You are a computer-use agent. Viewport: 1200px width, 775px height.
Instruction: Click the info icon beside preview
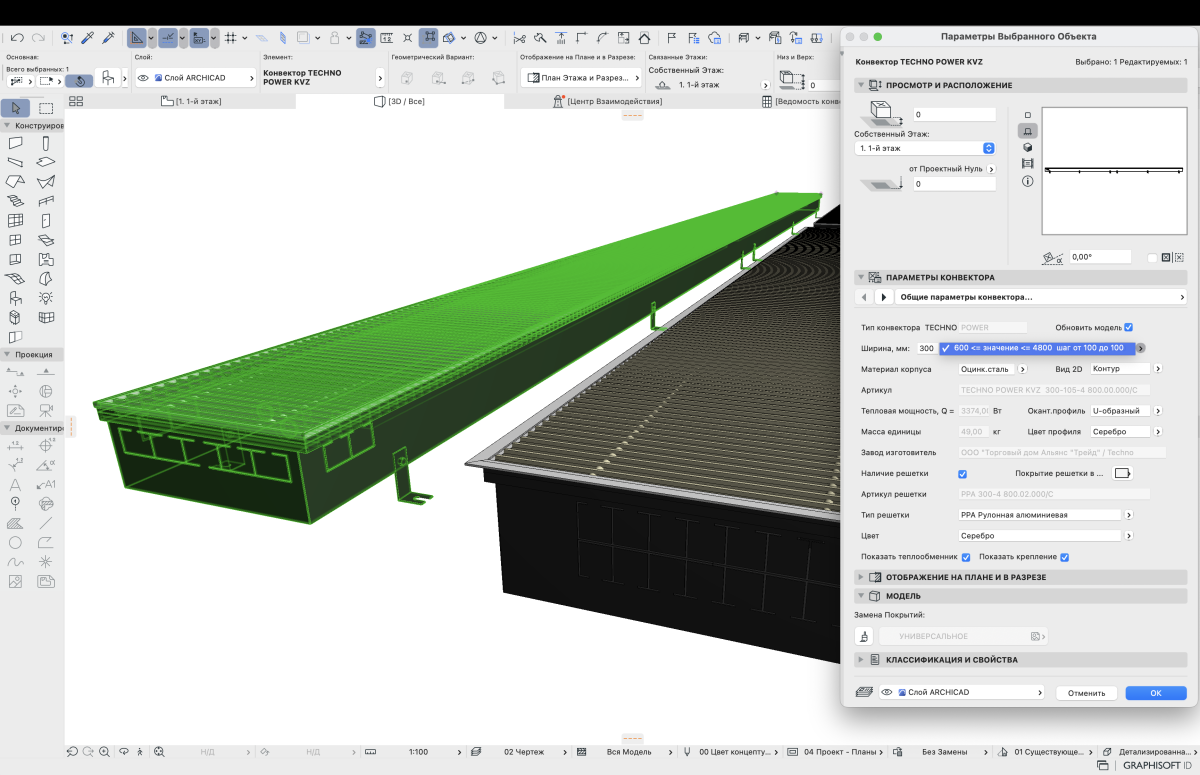pos(1027,181)
